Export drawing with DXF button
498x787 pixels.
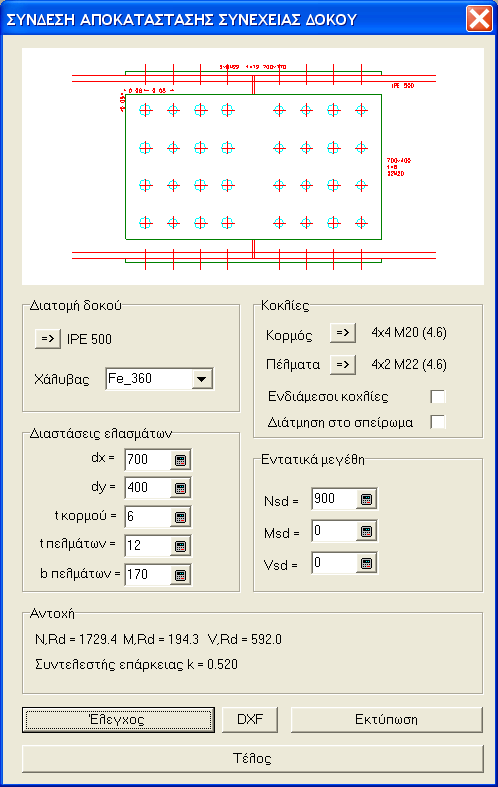click(250, 720)
